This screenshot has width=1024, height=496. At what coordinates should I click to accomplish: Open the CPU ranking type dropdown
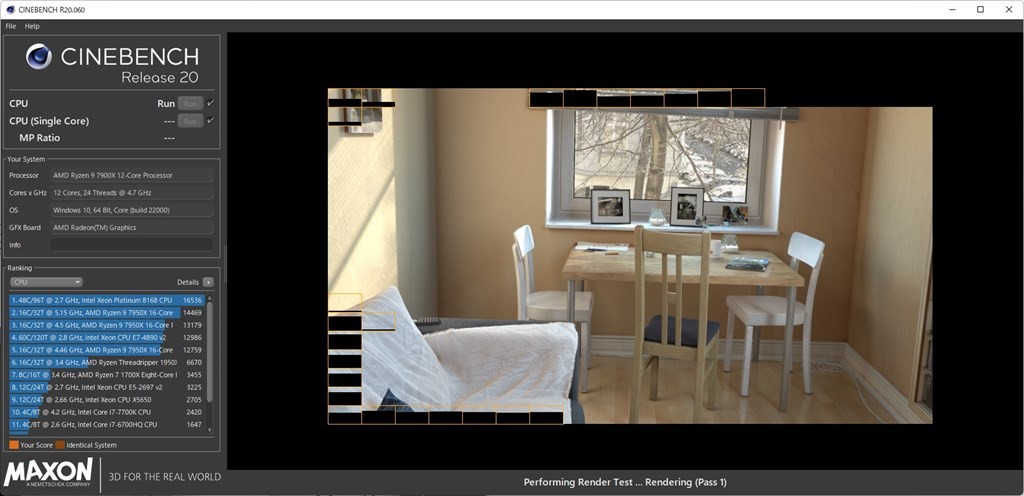pos(46,282)
